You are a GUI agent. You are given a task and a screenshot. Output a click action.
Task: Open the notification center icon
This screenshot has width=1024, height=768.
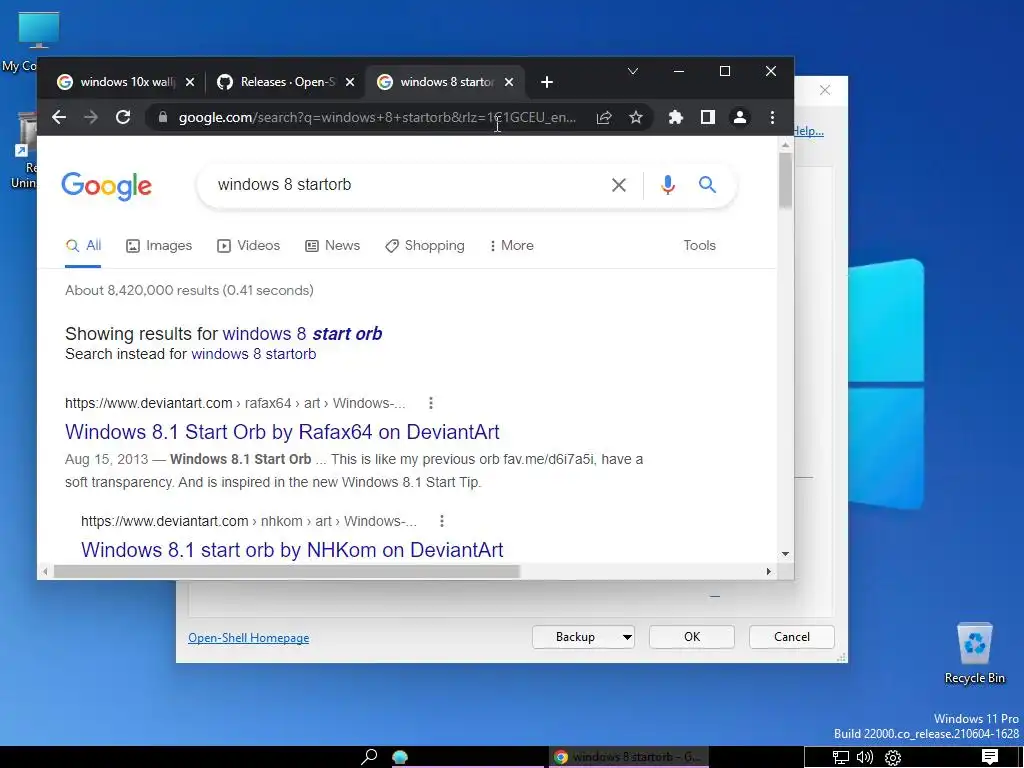point(990,757)
